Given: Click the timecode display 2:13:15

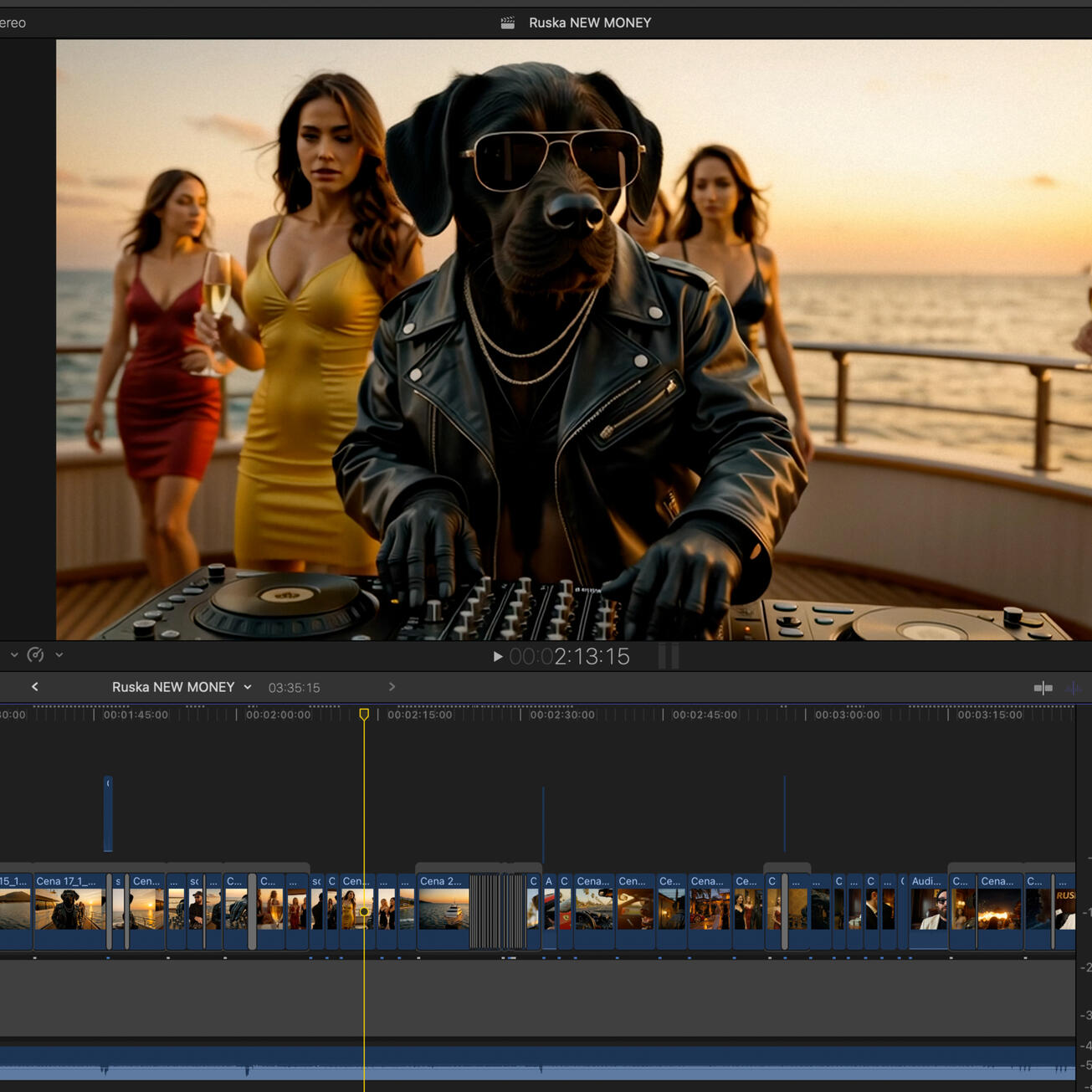Looking at the screenshot, I should [570, 657].
